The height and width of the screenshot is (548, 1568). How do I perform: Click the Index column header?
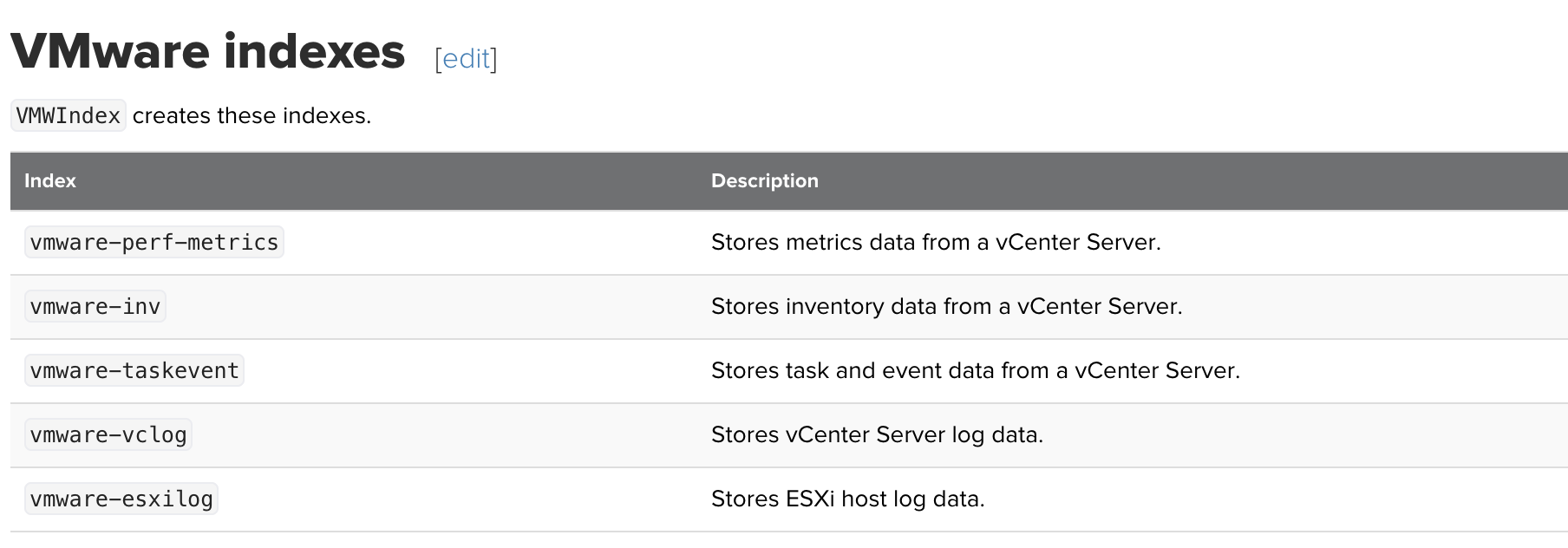pyautogui.click(x=50, y=181)
